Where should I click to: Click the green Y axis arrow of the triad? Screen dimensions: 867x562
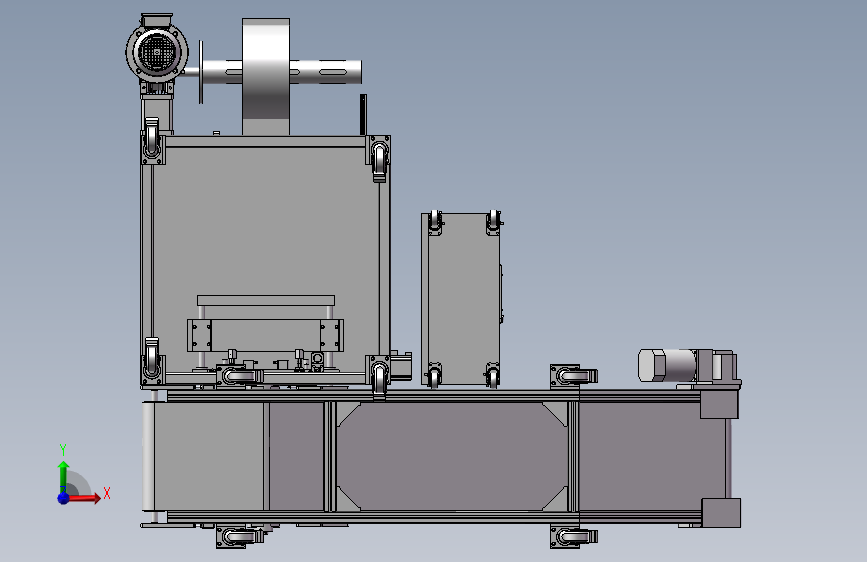click(x=64, y=477)
